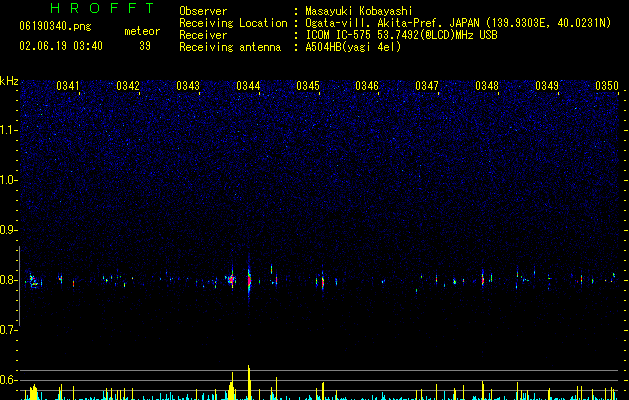Click the 0346 time marker
The width and height of the screenshot is (629, 400).
367,86
